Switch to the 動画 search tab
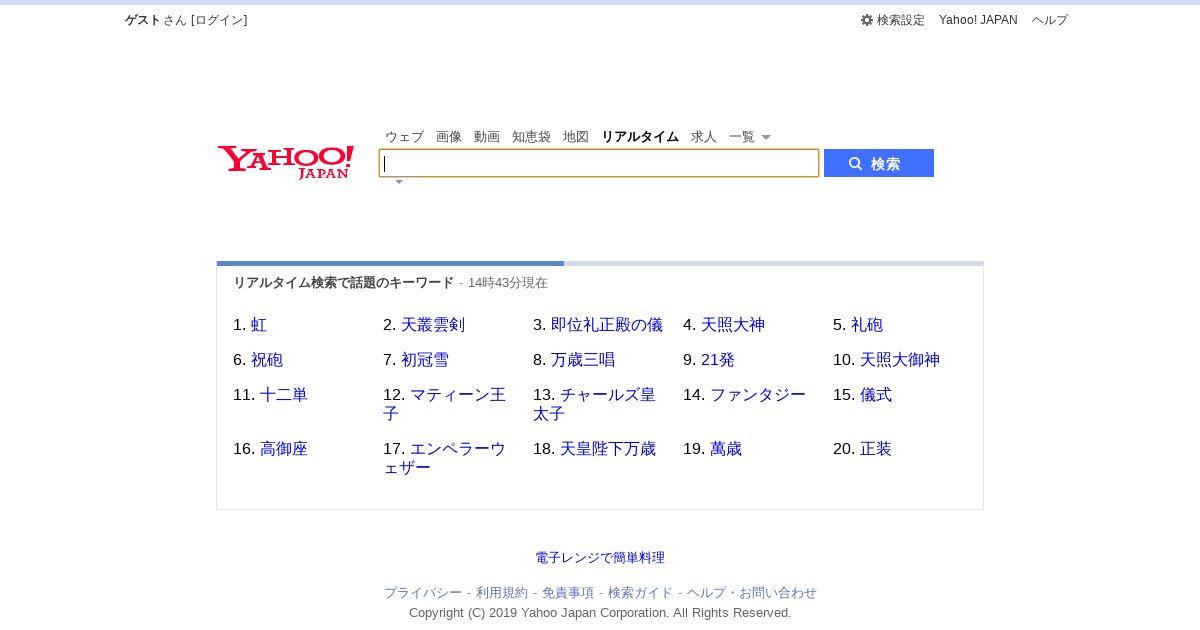 [x=487, y=137]
